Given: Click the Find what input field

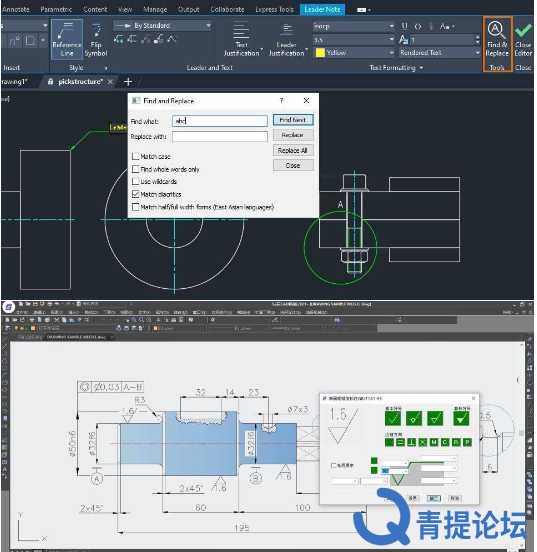Looking at the screenshot, I should pyautogui.click(x=220, y=121).
